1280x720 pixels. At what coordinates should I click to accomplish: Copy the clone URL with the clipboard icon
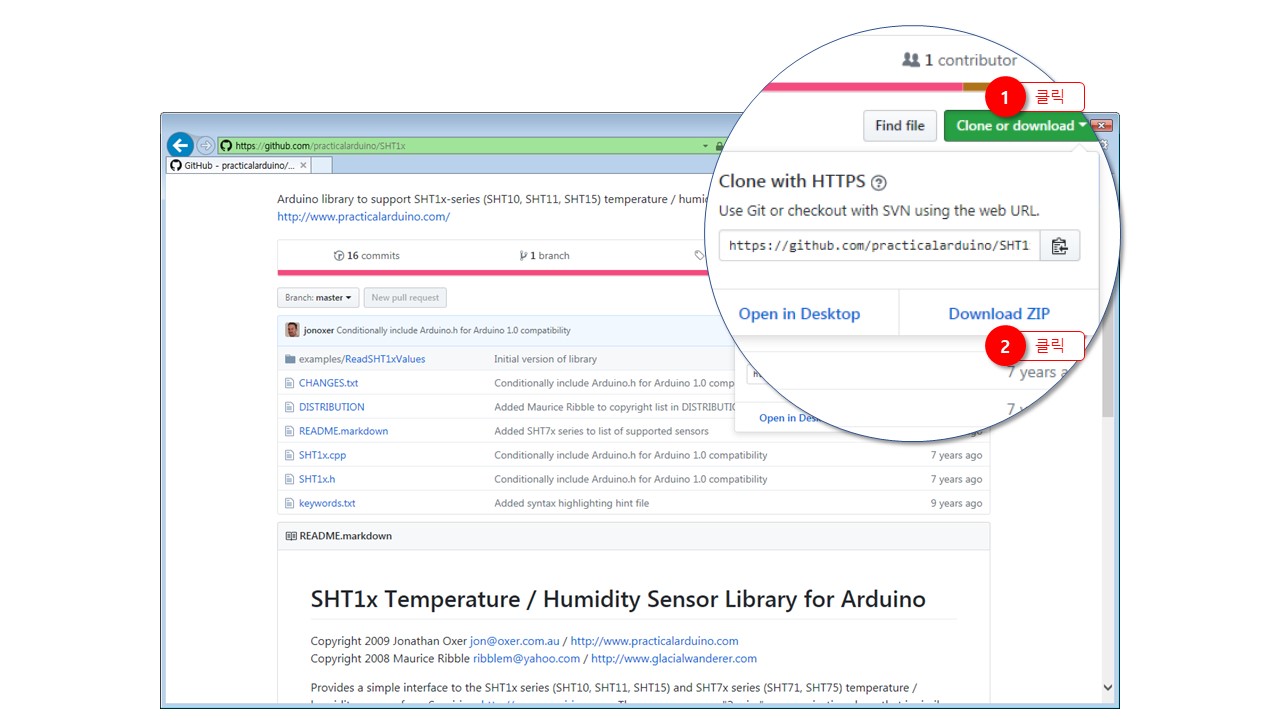1060,246
